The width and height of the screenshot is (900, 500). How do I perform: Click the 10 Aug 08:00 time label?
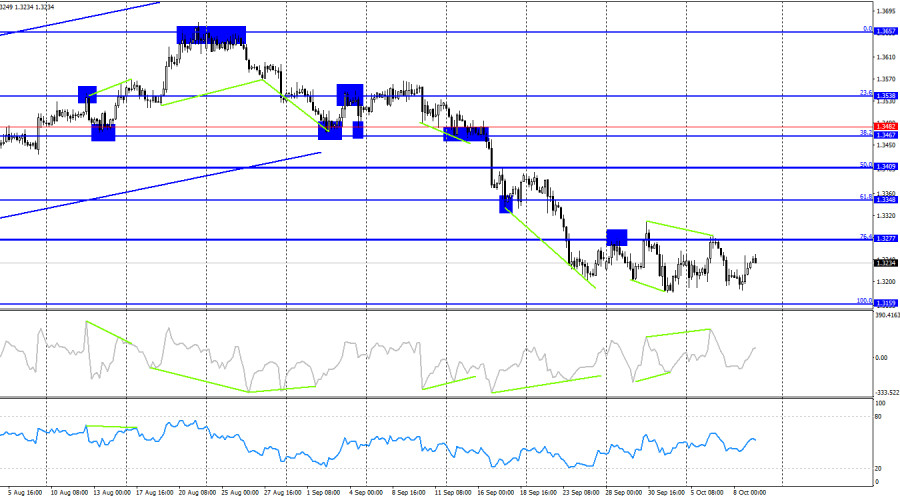coord(69,493)
